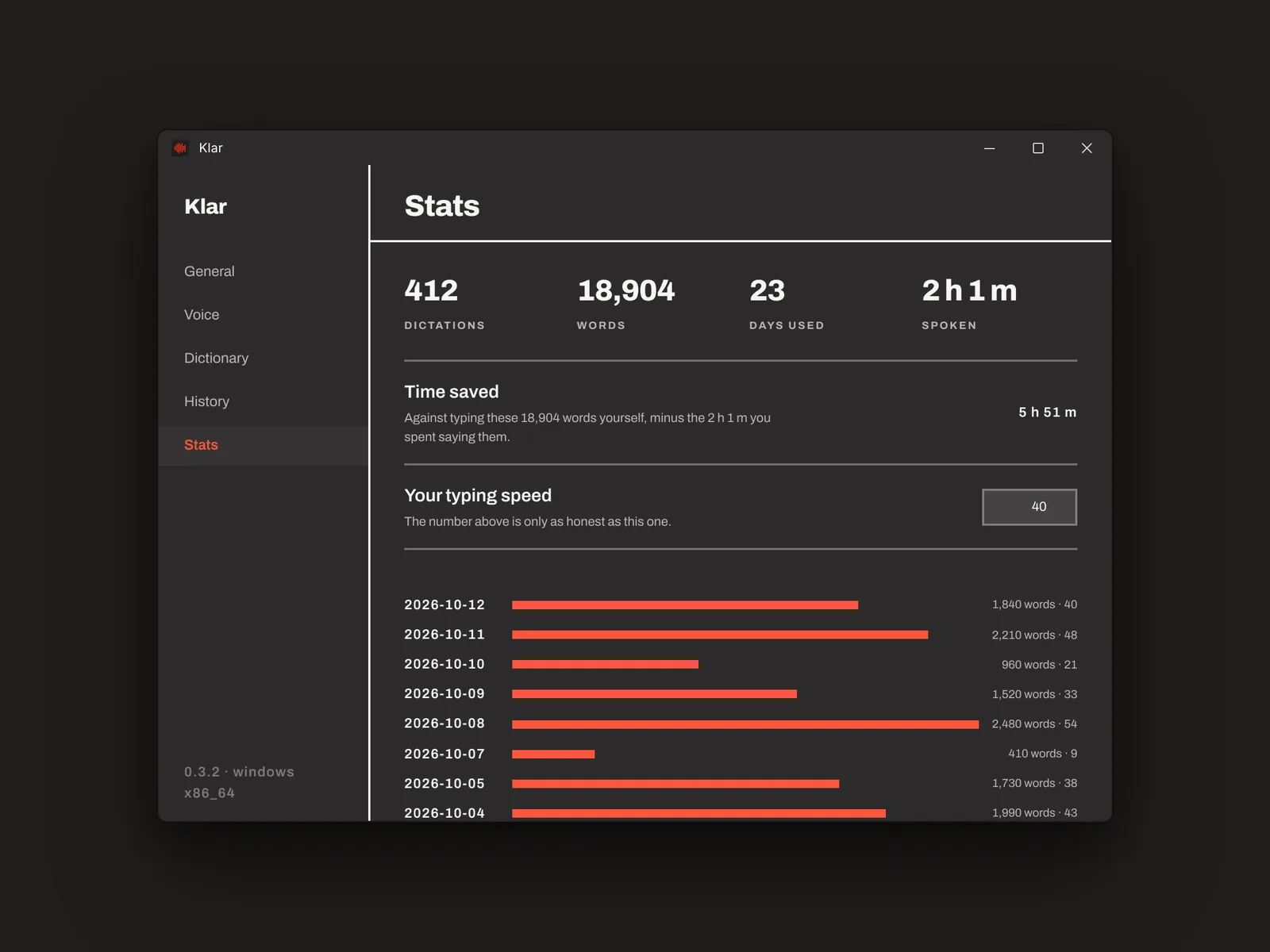Click the 23 days used figure
The image size is (1270, 952).
[x=767, y=290]
